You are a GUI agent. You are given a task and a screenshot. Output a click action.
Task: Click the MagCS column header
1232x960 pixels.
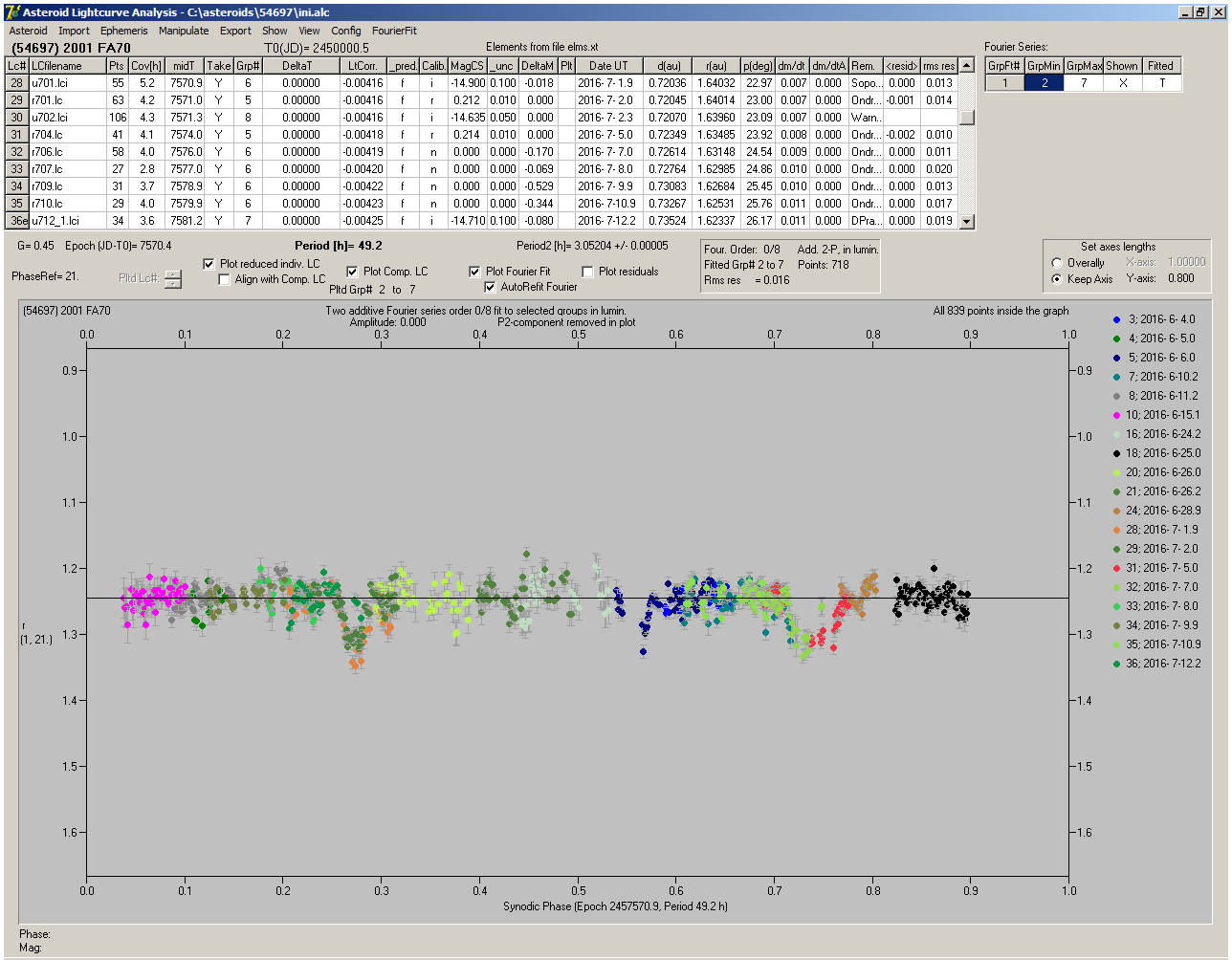pyautogui.click(x=467, y=66)
